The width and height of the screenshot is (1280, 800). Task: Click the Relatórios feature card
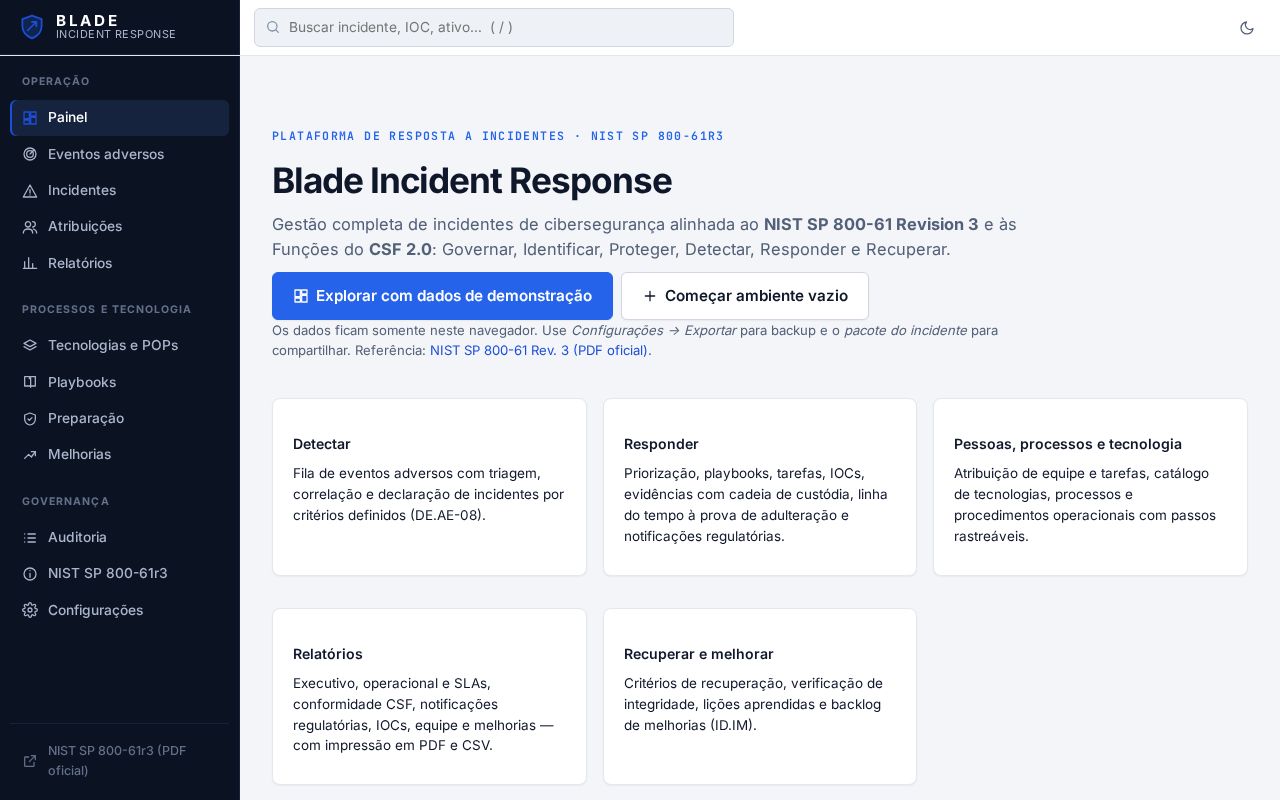(x=429, y=697)
